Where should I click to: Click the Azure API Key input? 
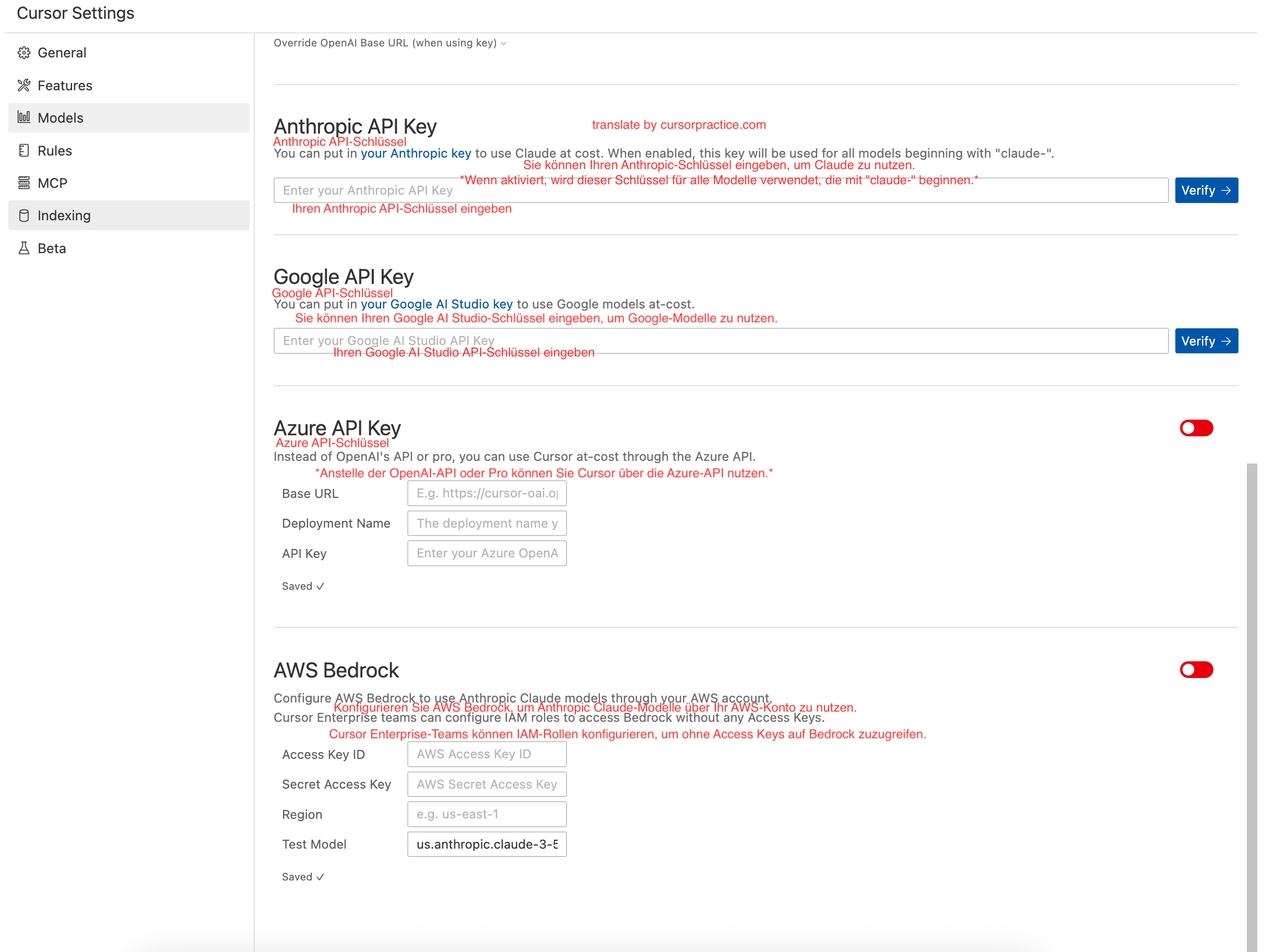[x=487, y=553]
